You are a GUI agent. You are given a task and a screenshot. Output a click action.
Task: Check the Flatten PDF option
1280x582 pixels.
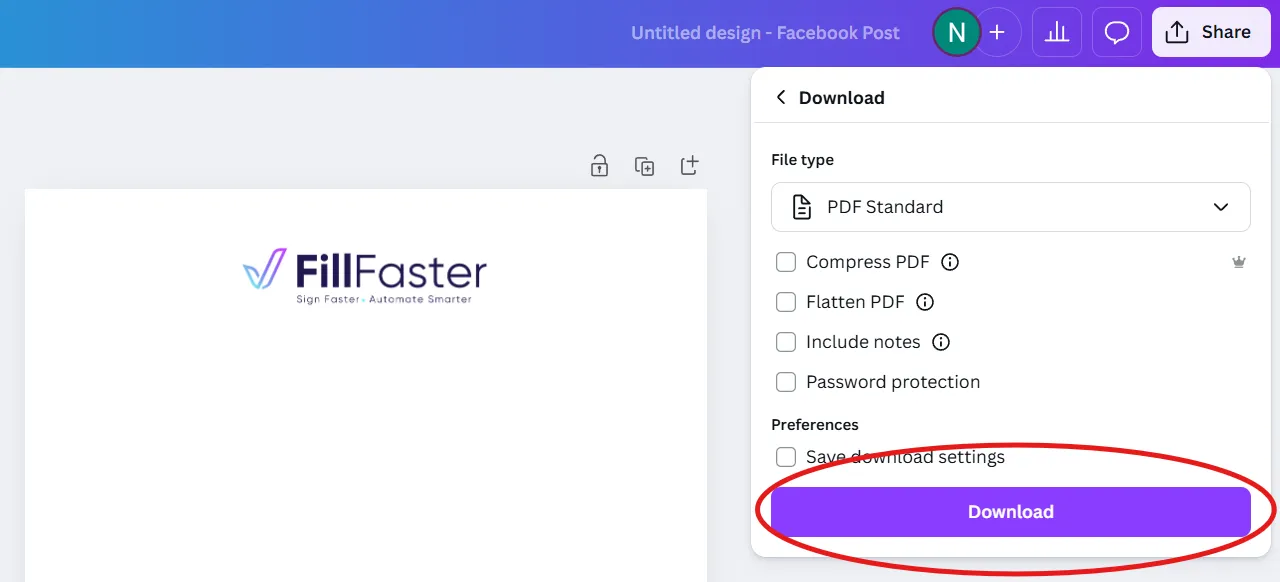pos(786,302)
